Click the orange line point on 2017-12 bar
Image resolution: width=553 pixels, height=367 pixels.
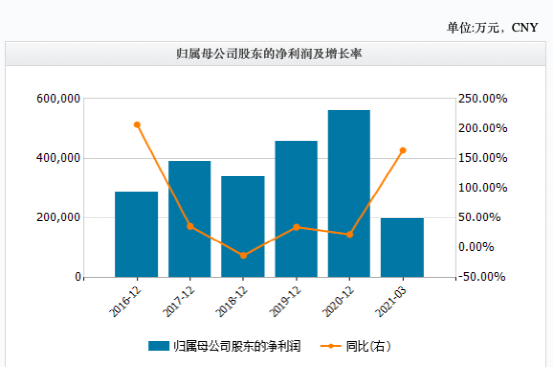click(190, 226)
